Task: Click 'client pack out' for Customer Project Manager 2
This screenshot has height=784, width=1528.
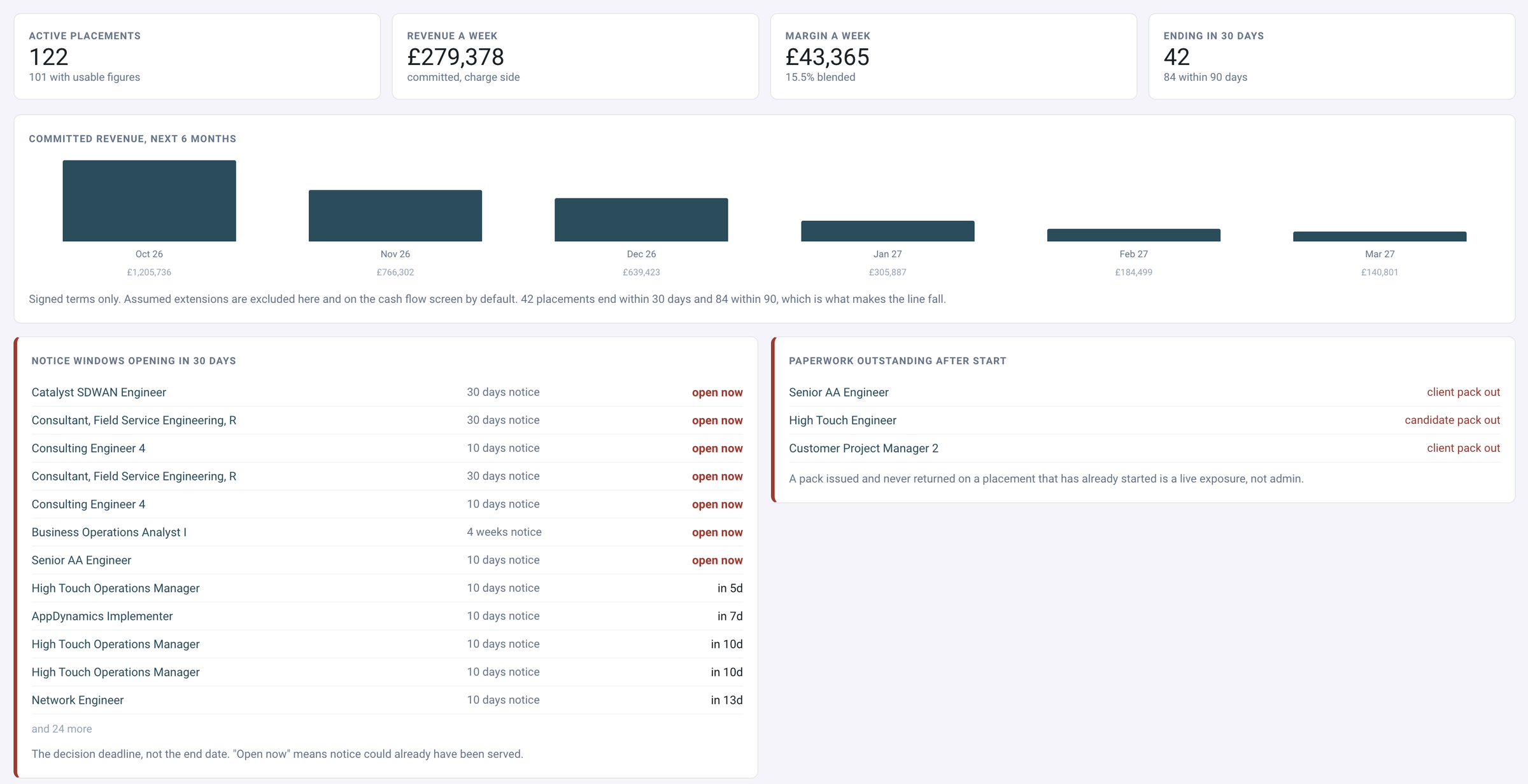Action: coord(1463,449)
